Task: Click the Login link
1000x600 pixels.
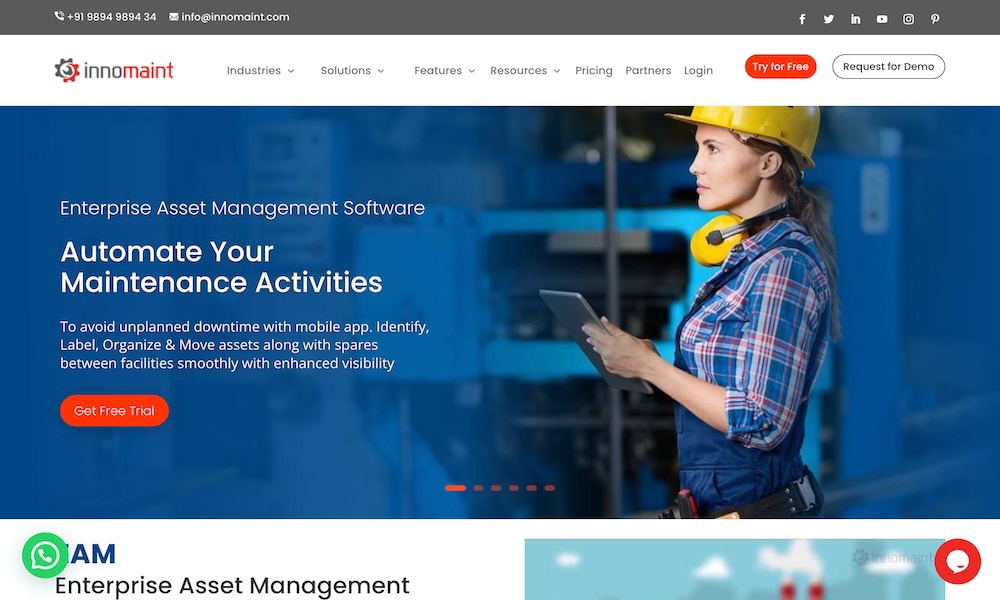Action: 698,71
